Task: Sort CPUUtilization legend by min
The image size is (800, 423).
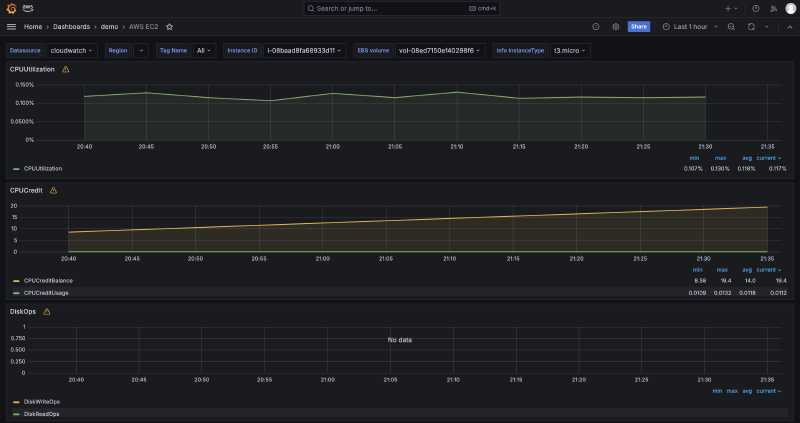Action: pyautogui.click(x=694, y=158)
